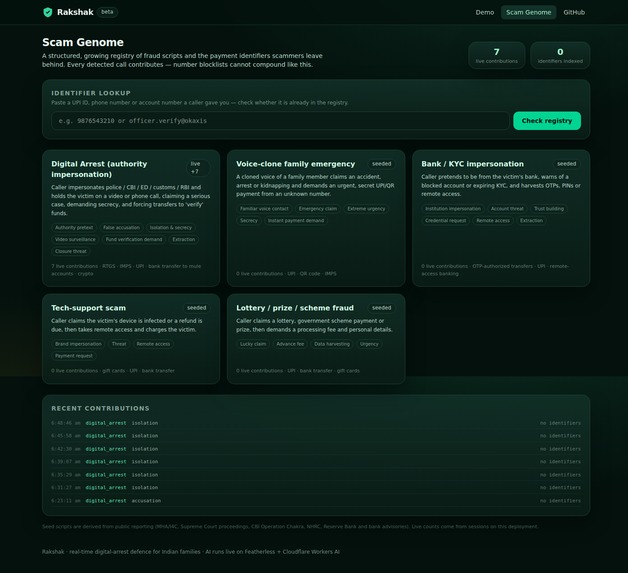Click the seeded badge on Tech-support scam card
Image resolution: width=628 pixels, height=573 pixels.
tap(196, 308)
